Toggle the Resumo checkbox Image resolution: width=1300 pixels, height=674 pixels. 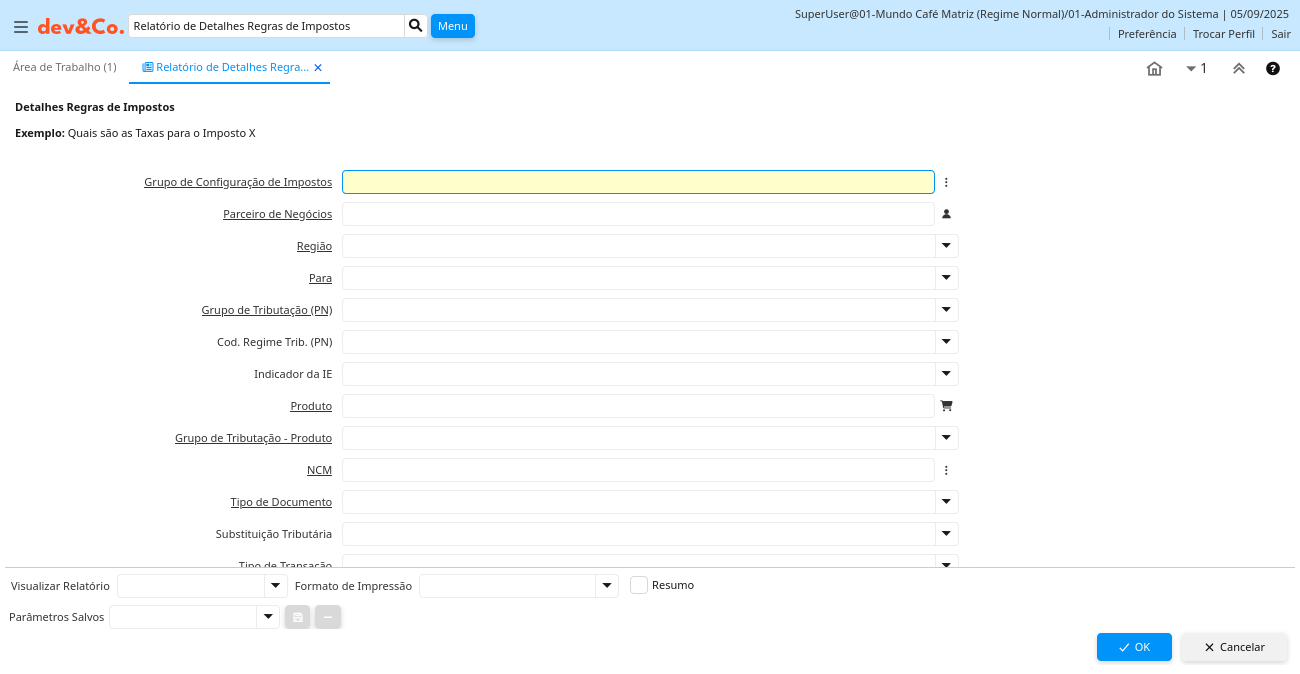tap(639, 585)
